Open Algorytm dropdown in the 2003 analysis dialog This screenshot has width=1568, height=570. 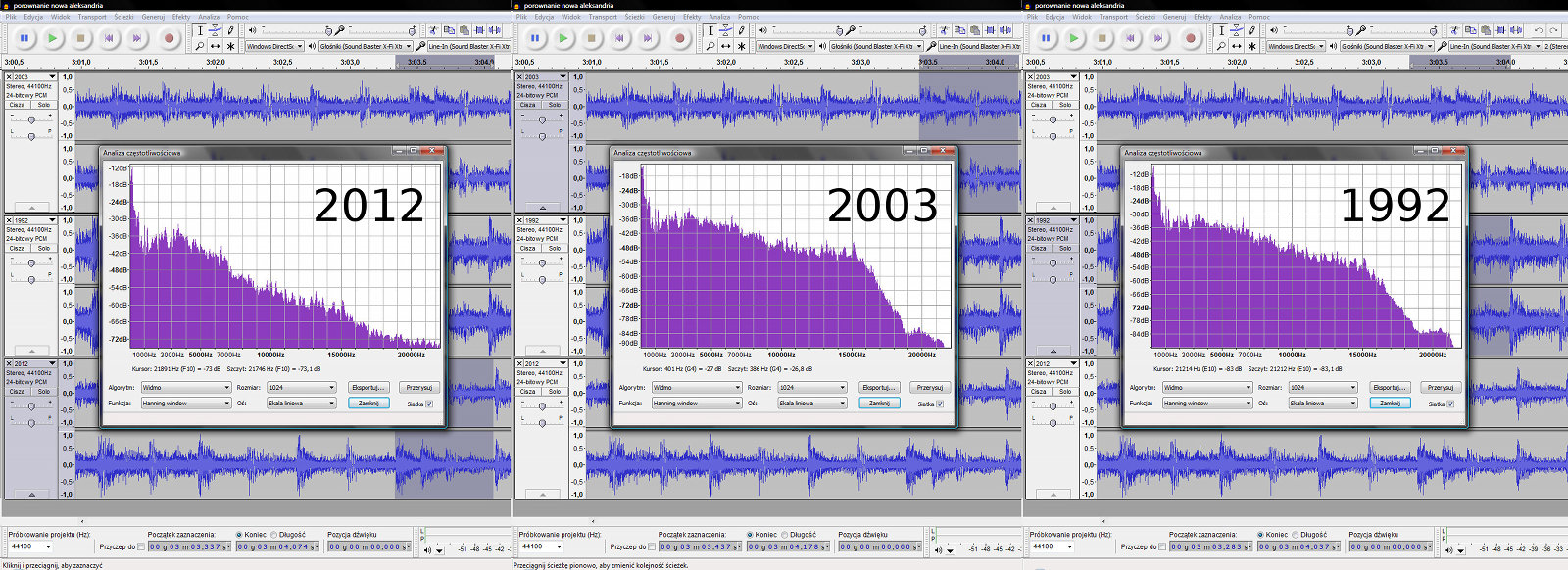click(696, 388)
